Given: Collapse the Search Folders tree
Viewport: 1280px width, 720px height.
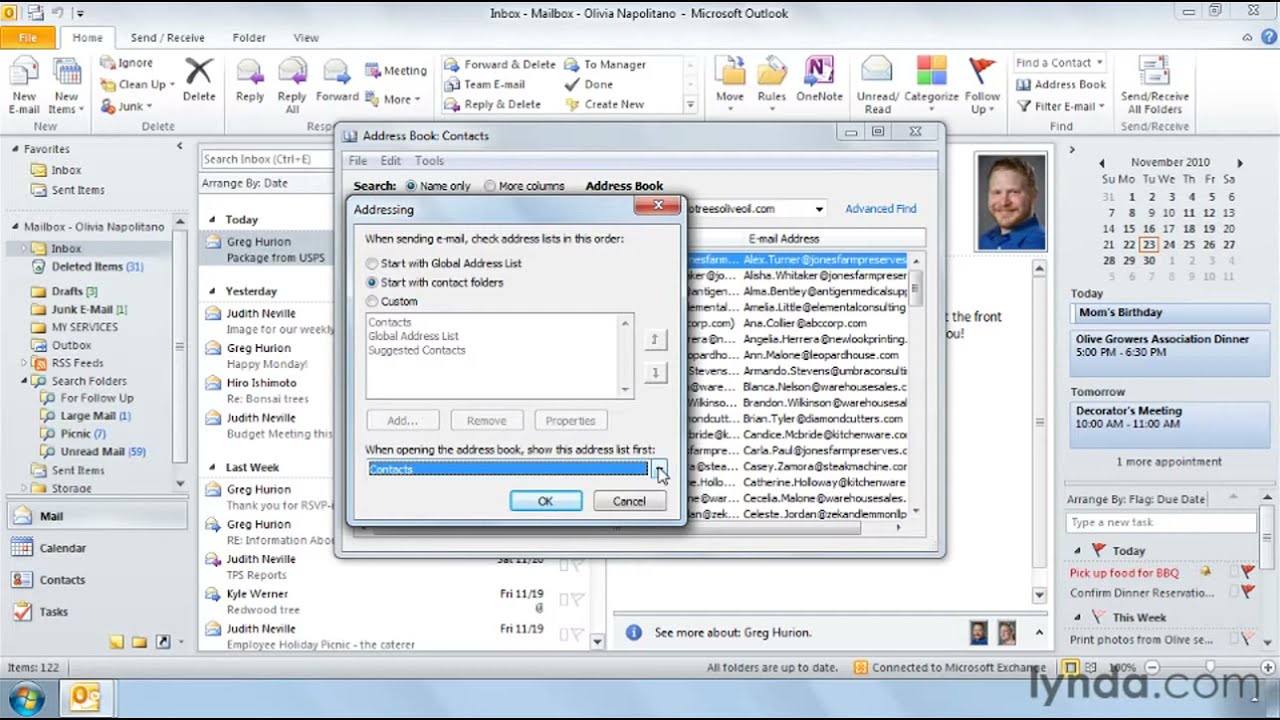Looking at the screenshot, I should (25, 381).
